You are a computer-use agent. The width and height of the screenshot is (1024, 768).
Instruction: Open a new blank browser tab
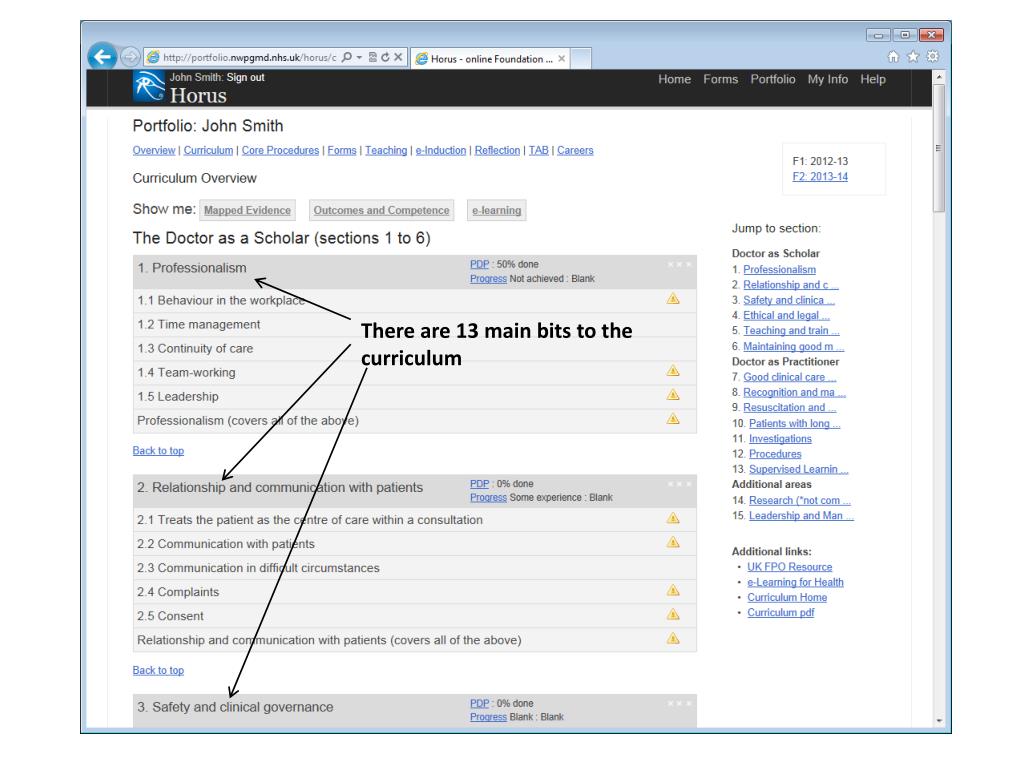tap(581, 59)
